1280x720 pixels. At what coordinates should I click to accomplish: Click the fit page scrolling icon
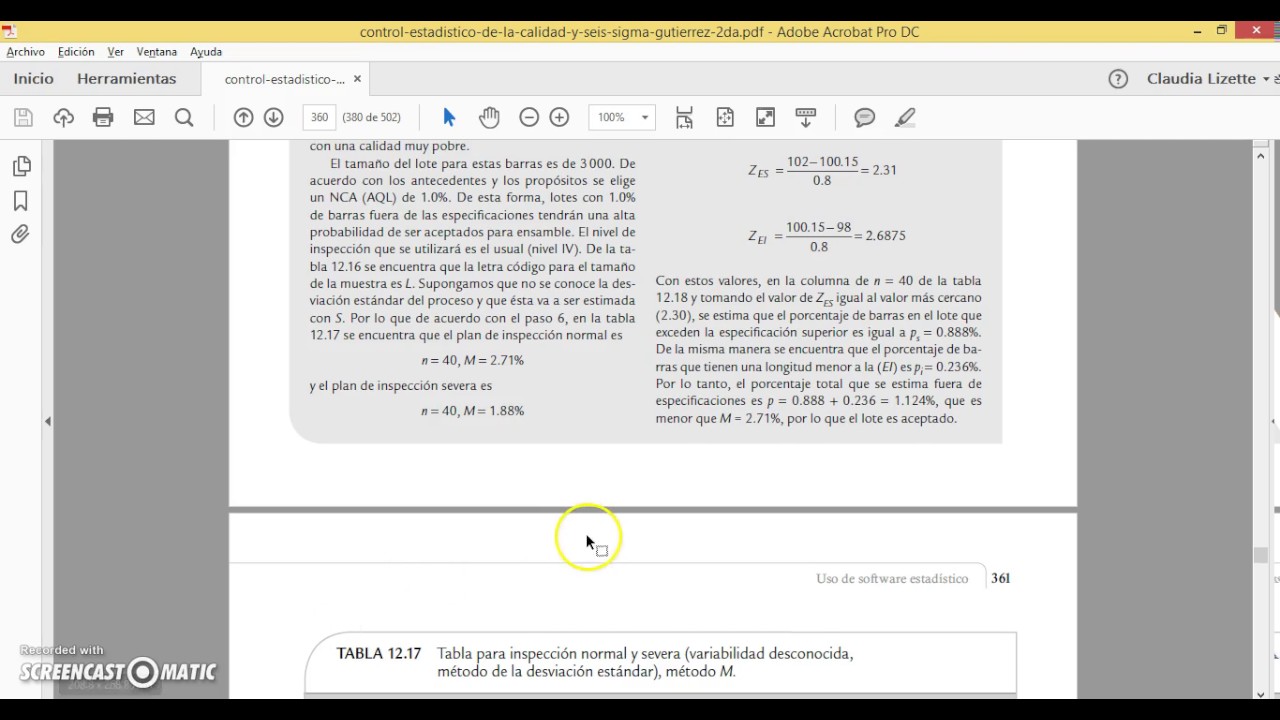coord(685,118)
